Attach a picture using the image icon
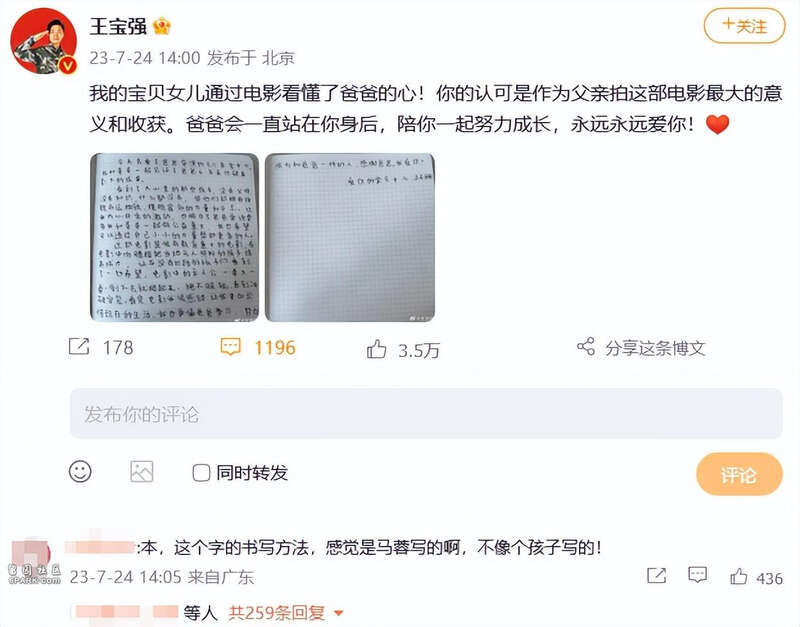Screen dimensions: 800x627 coord(141,471)
